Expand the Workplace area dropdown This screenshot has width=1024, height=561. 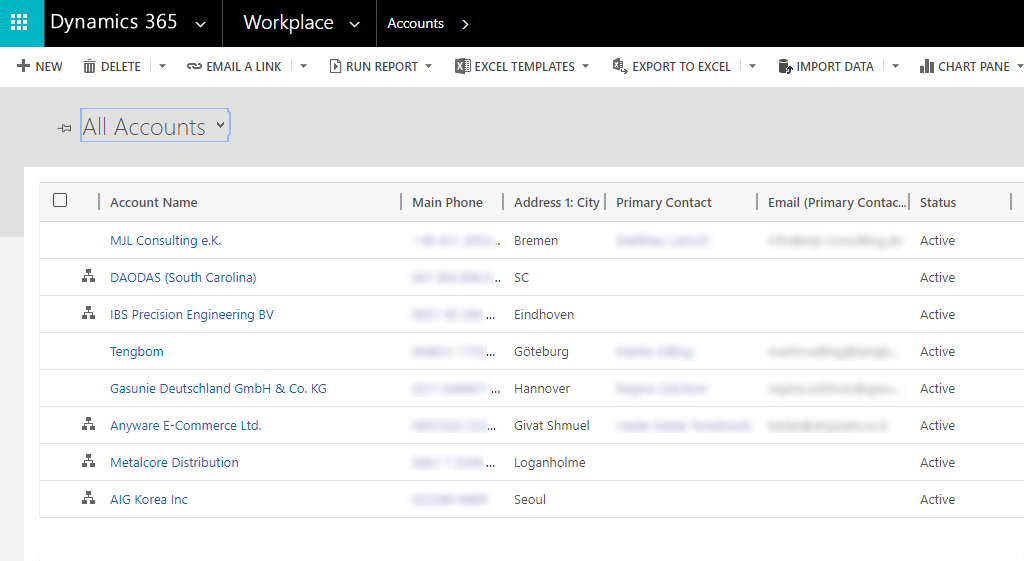tap(354, 24)
